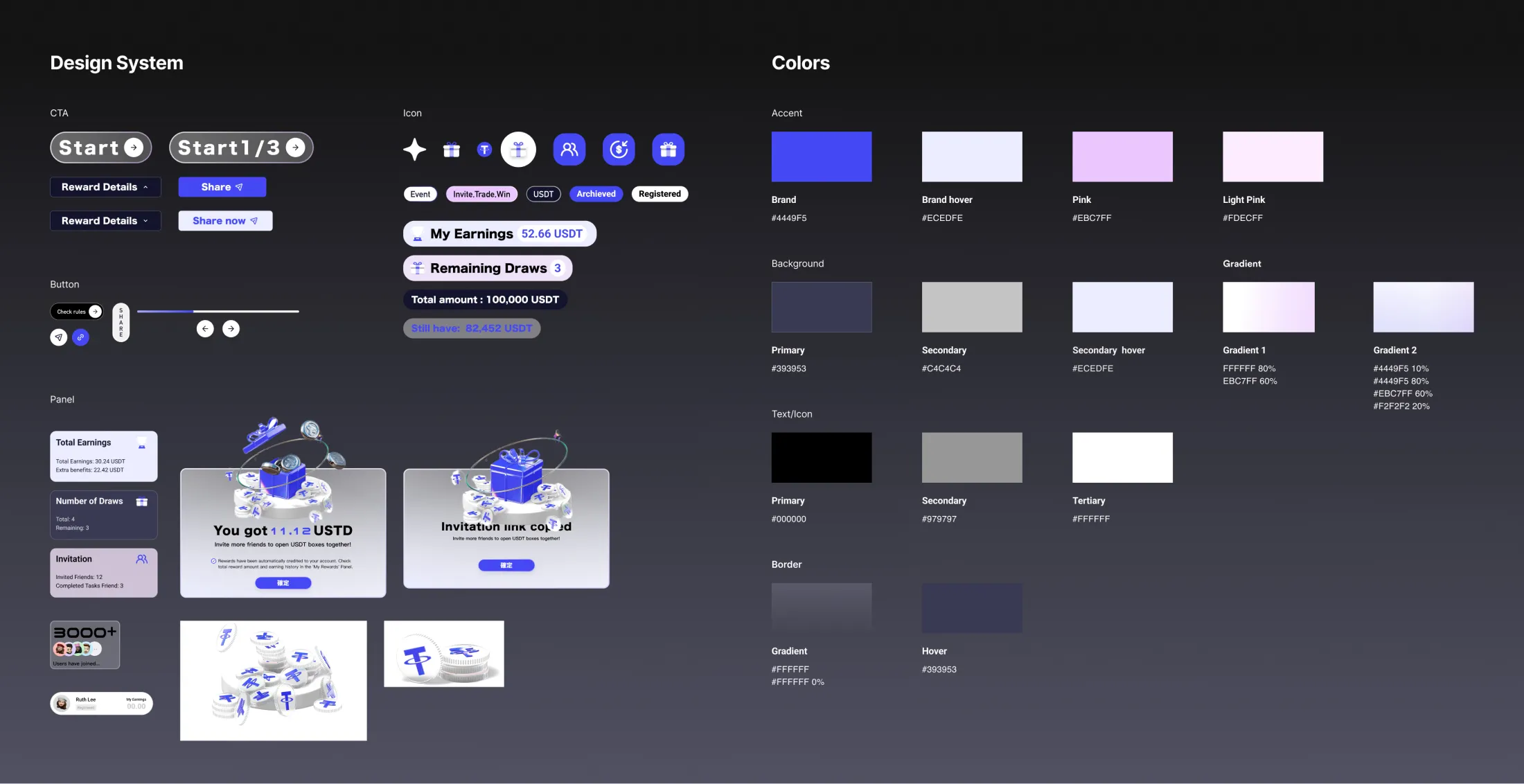The height and width of the screenshot is (784, 1524).
Task: Click the Share now button
Action: (x=225, y=221)
